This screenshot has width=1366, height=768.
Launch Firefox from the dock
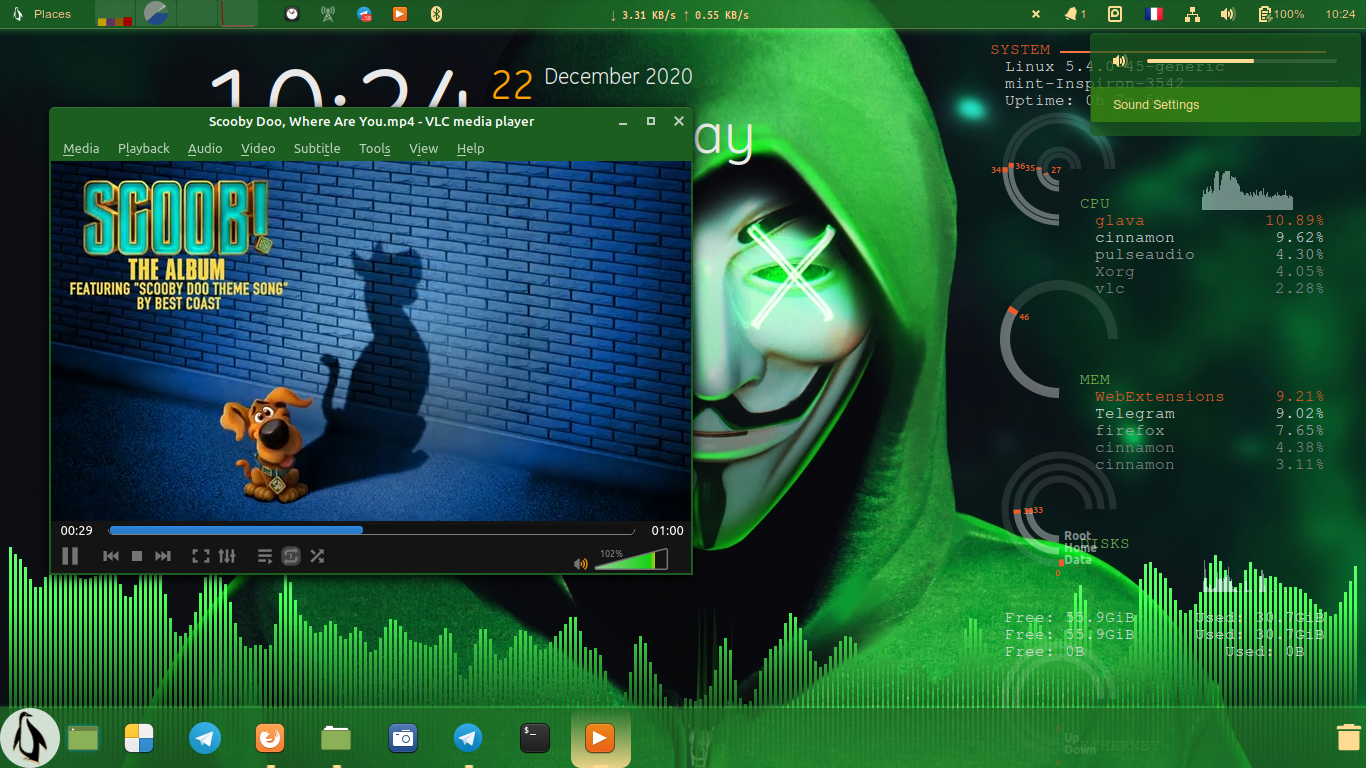point(269,738)
